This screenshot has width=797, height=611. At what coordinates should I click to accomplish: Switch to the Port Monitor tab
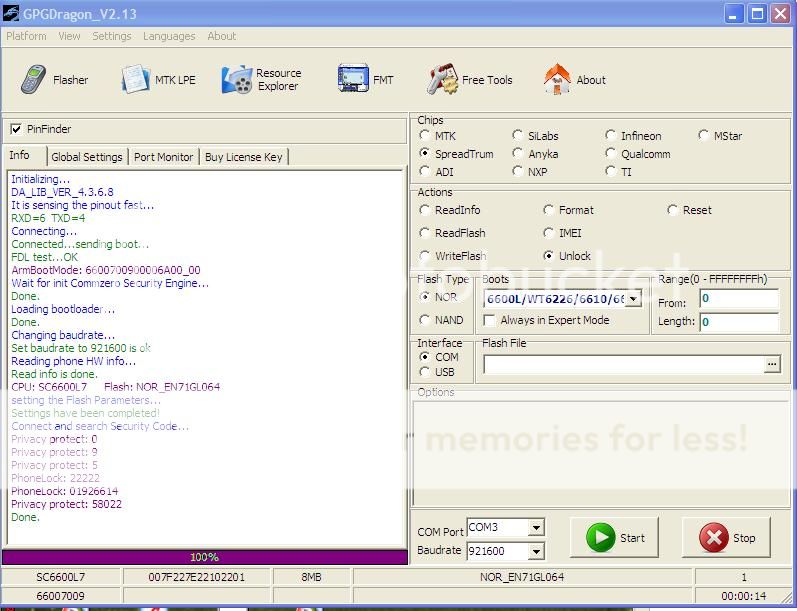pos(163,157)
